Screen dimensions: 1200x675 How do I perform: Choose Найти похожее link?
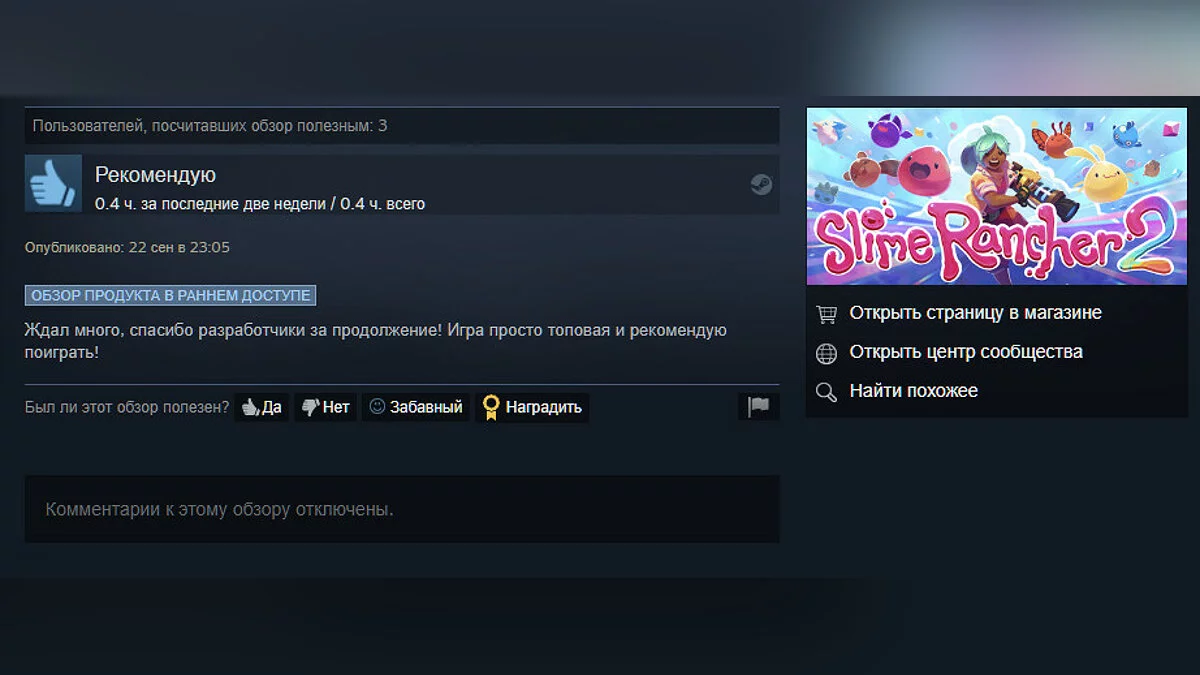[913, 391]
